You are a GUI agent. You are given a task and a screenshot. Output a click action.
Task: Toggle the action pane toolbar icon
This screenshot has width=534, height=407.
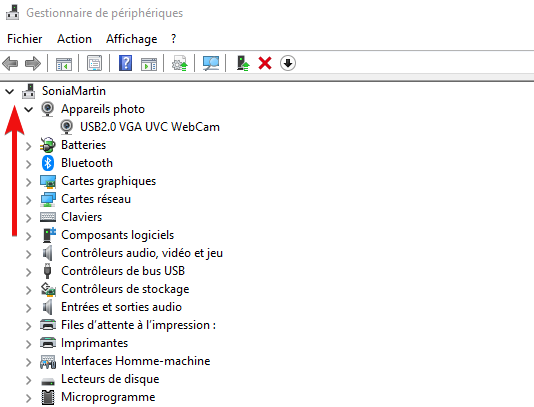click(149, 63)
